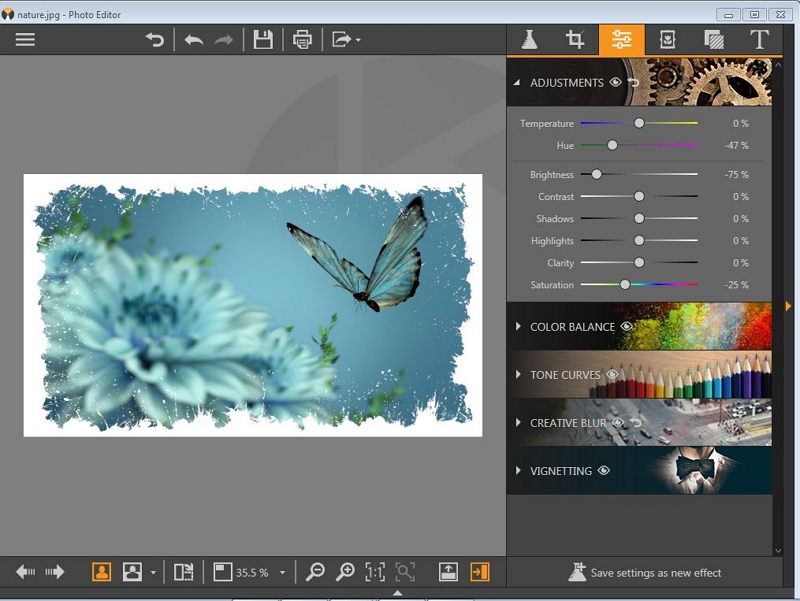Click the zoom out magnifier
This screenshot has width=800, height=601.
[315, 572]
